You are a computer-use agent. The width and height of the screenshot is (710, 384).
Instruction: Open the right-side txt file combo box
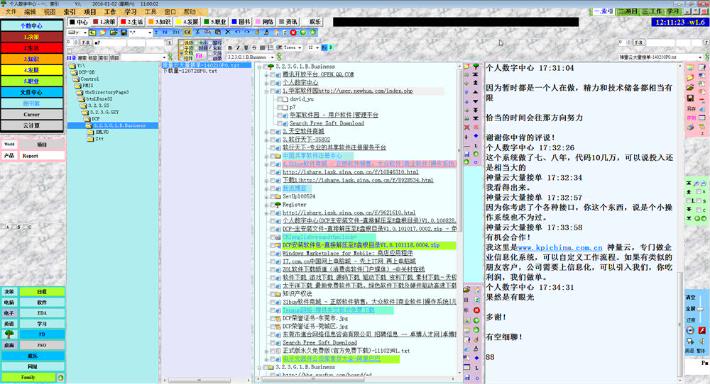[x=660, y=57]
